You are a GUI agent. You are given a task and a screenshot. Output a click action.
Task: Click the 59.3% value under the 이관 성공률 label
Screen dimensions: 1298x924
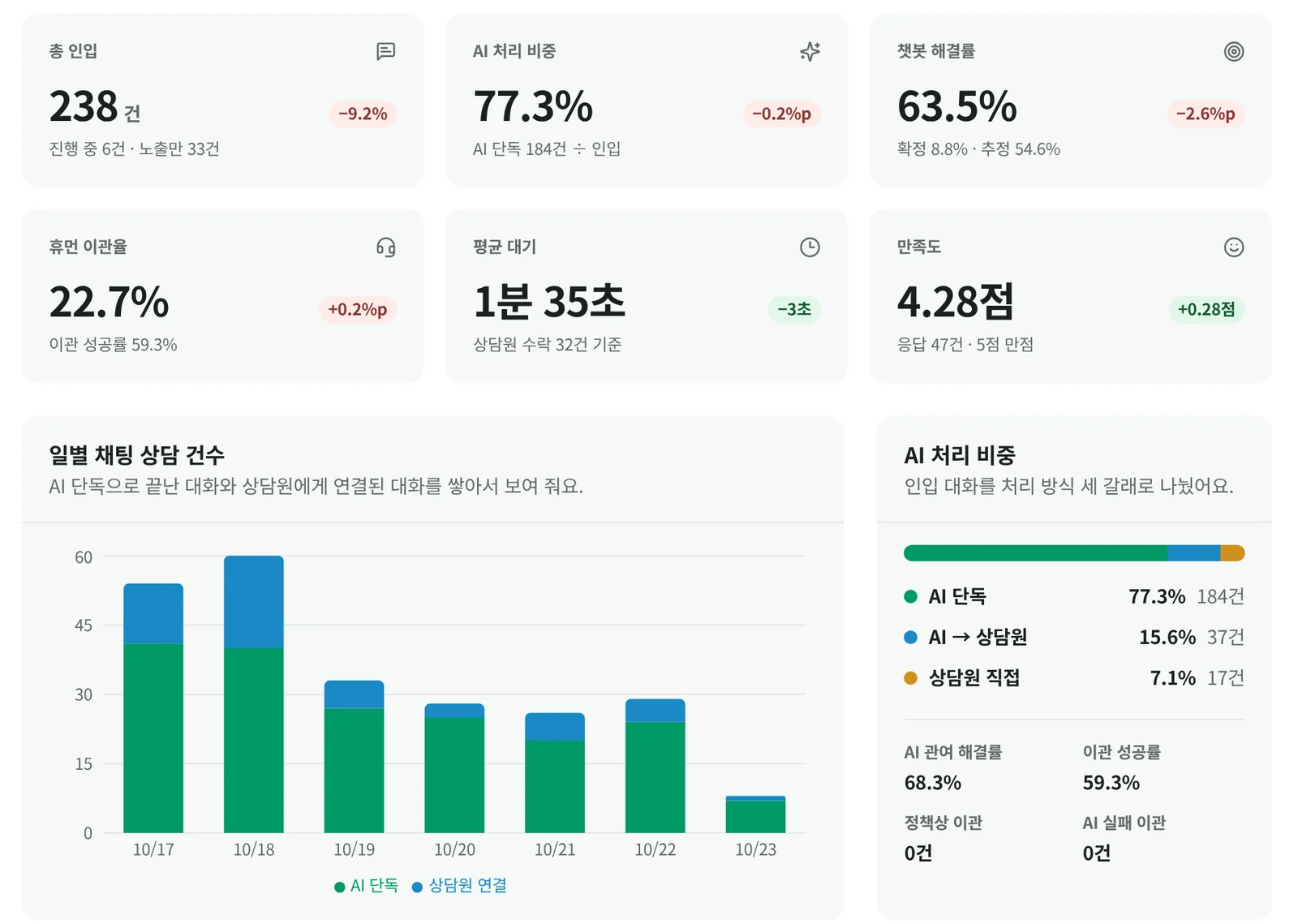pyautogui.click(x=1111, y=783)
